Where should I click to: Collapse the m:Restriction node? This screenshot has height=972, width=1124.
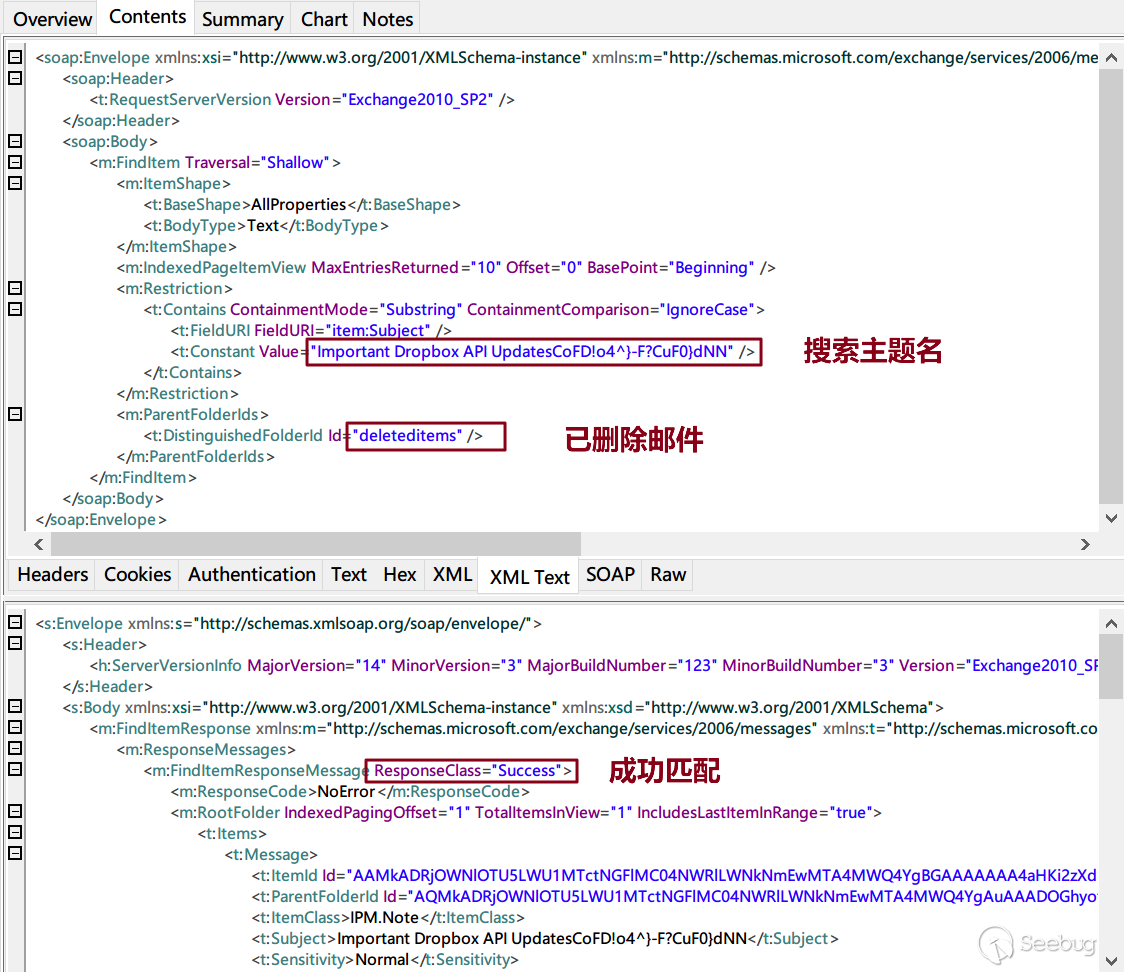[x=15, y=287]
